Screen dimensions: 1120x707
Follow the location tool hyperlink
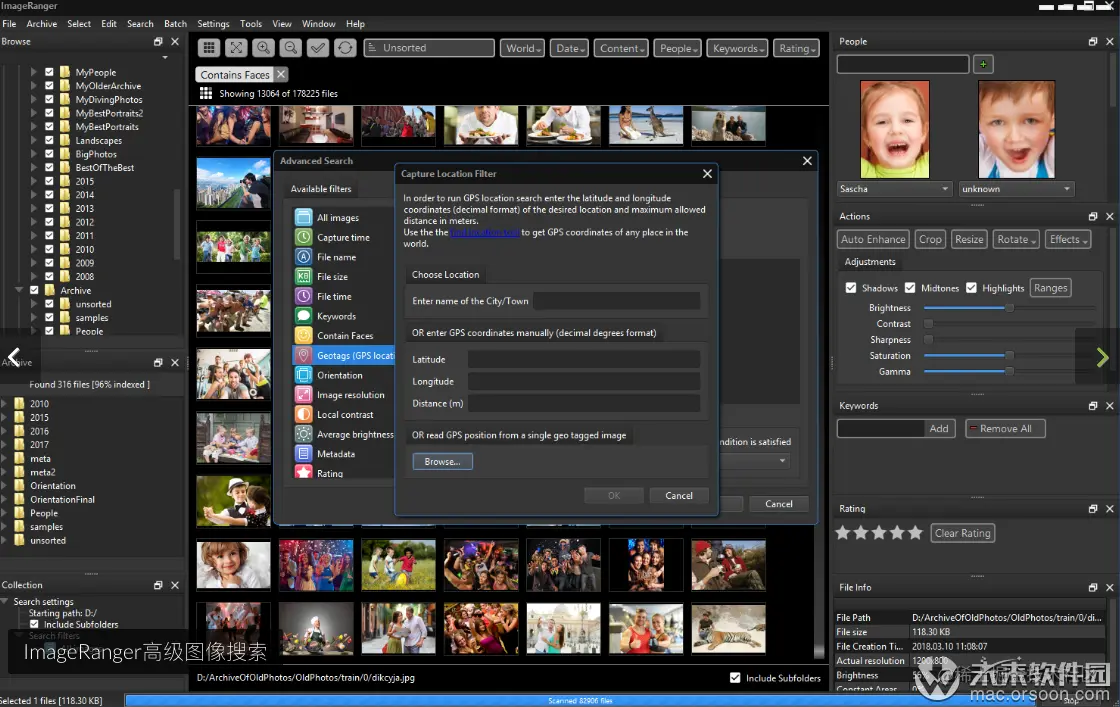click(484, 232)
